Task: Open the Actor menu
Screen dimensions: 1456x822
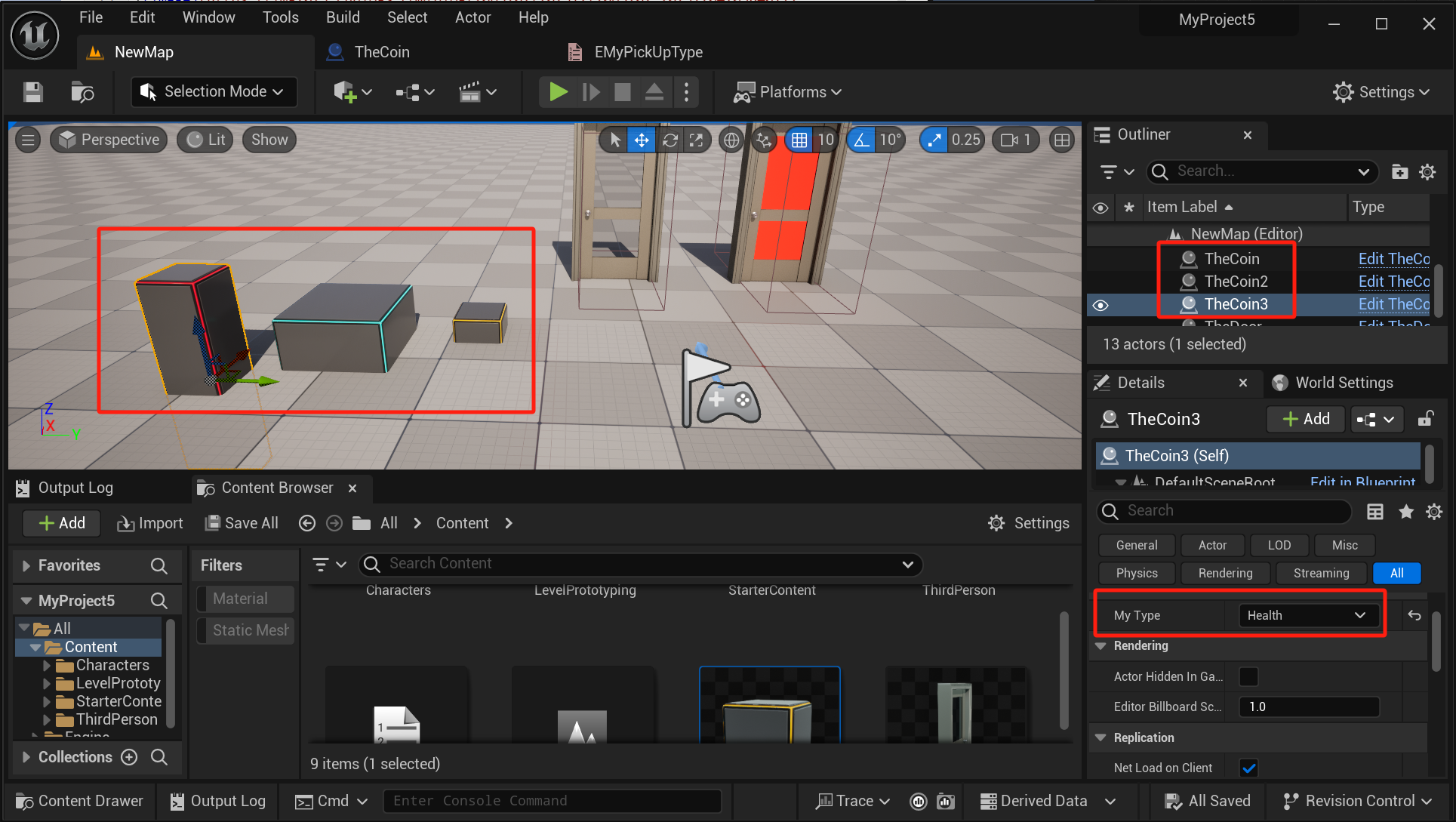Action: pyautogui.click(x=473, y=17)
